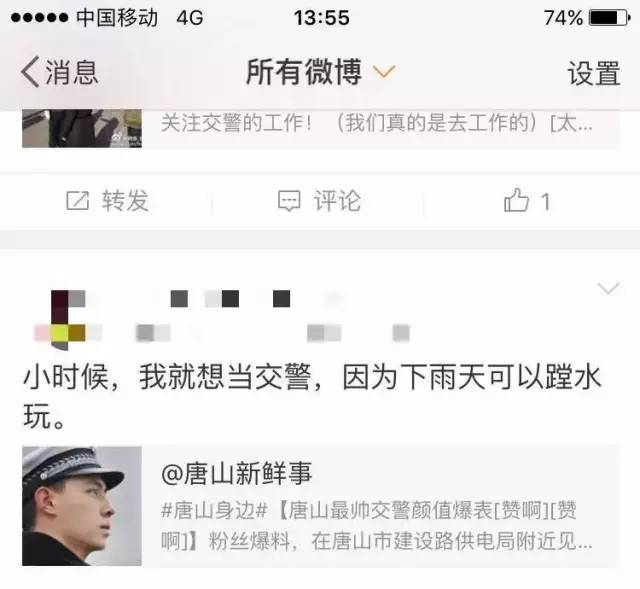Like the post via thumbs-up icon

(x=516, y=200)
